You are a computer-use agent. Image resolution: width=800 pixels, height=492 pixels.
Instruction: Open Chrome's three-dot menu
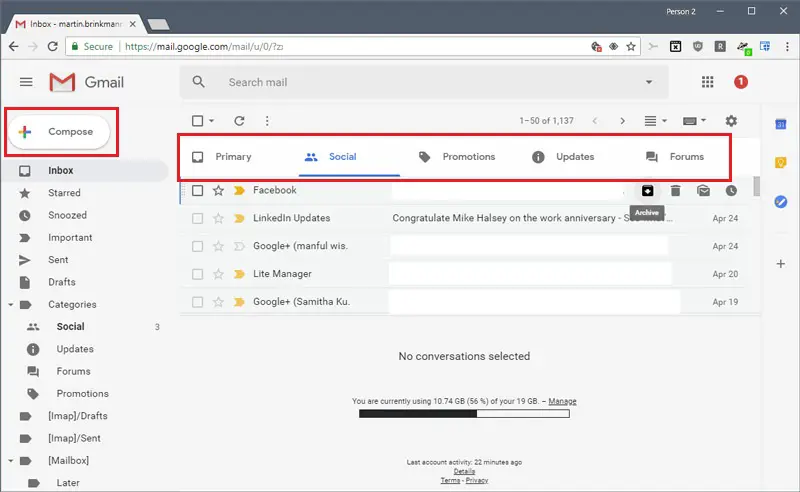pos(787,46)
